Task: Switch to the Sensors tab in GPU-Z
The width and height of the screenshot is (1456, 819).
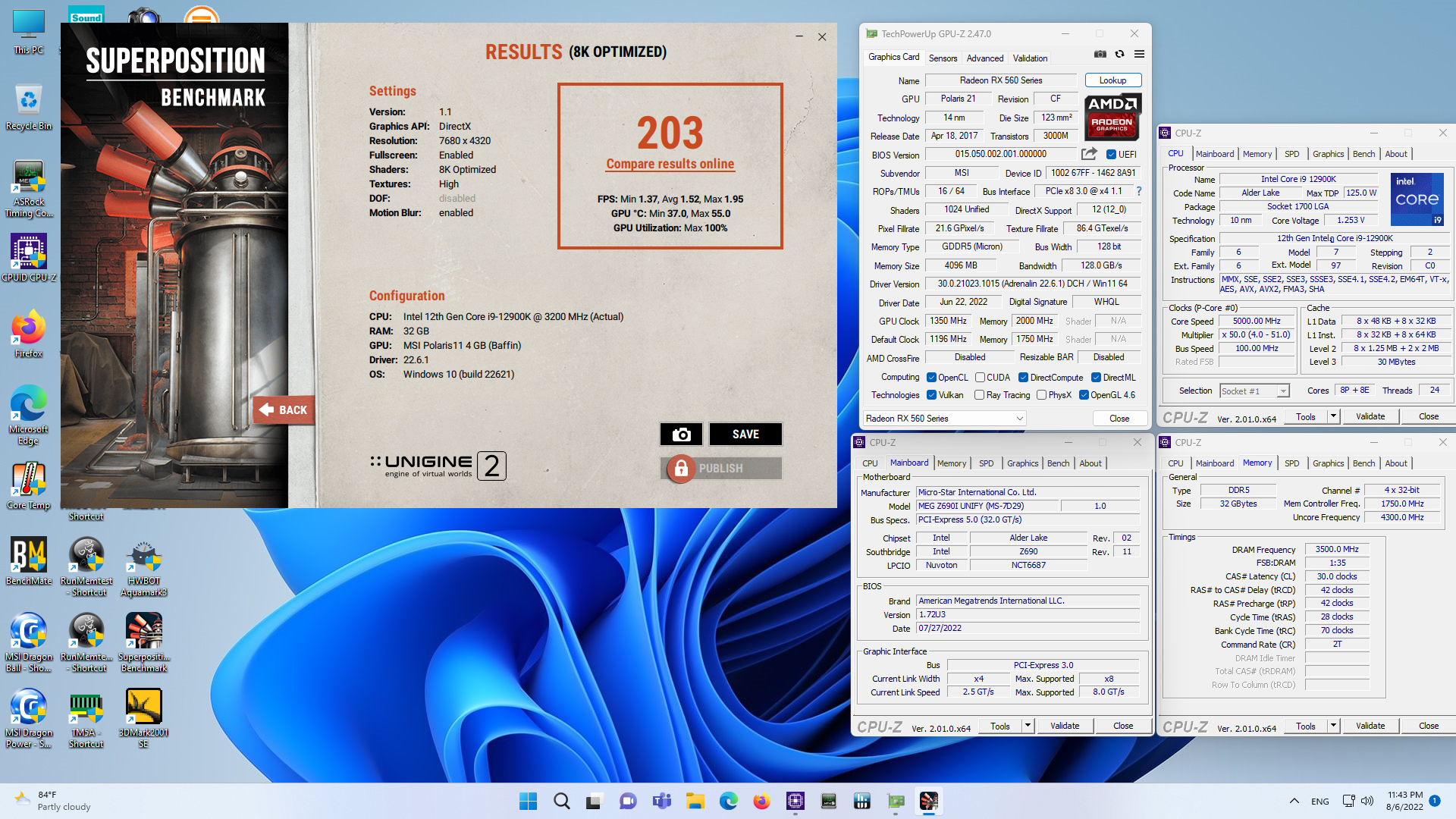Action: 943,58
